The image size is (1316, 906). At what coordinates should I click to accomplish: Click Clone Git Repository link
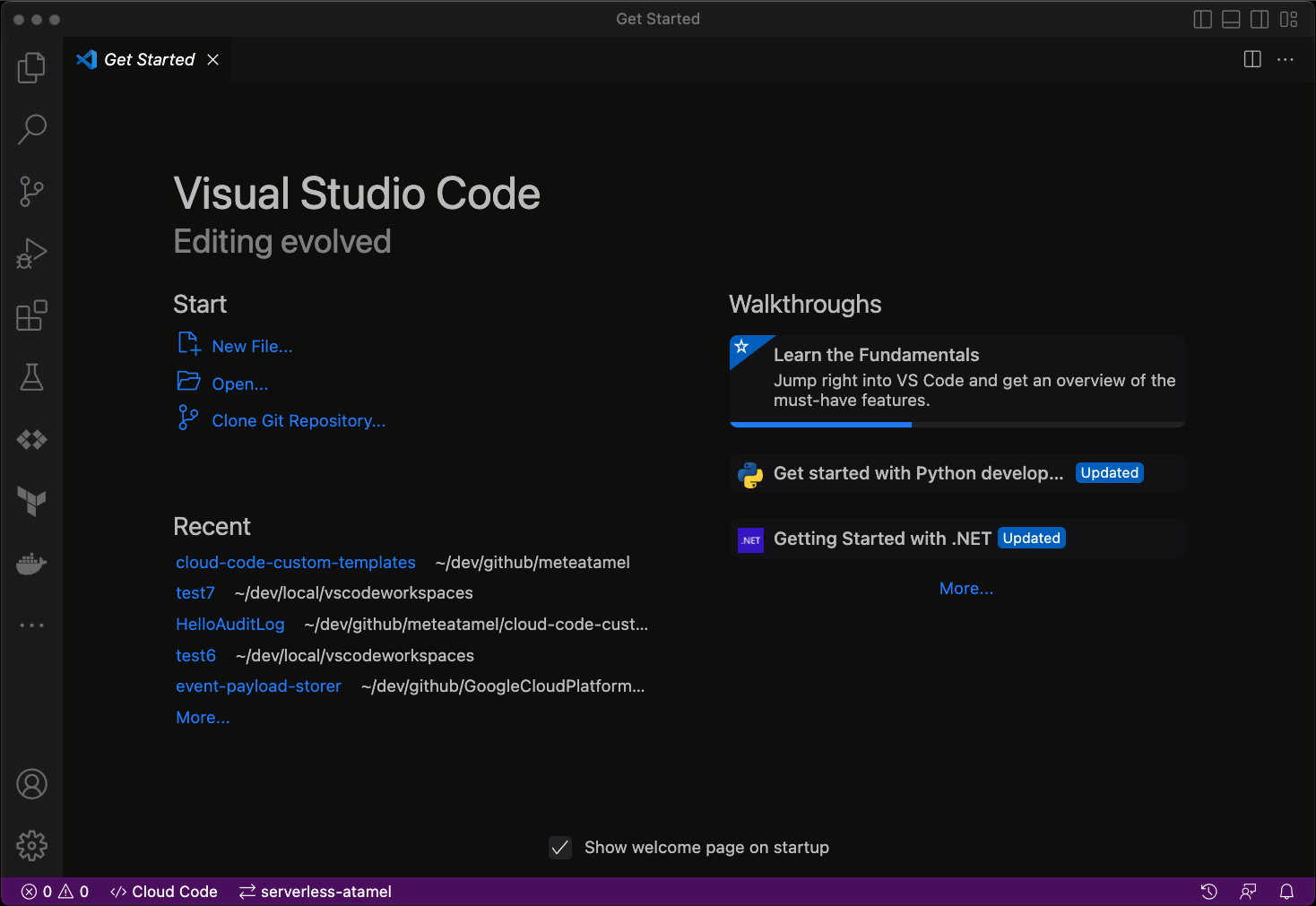point(299,420)
